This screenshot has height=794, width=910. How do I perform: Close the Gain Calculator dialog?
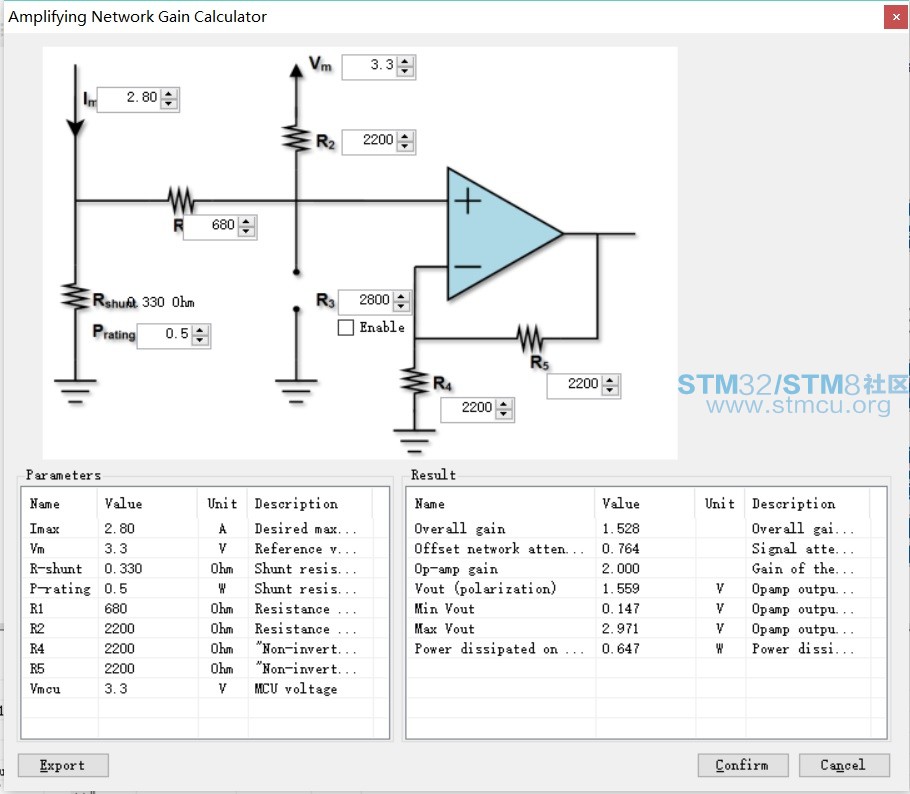[x=896, y=17]
